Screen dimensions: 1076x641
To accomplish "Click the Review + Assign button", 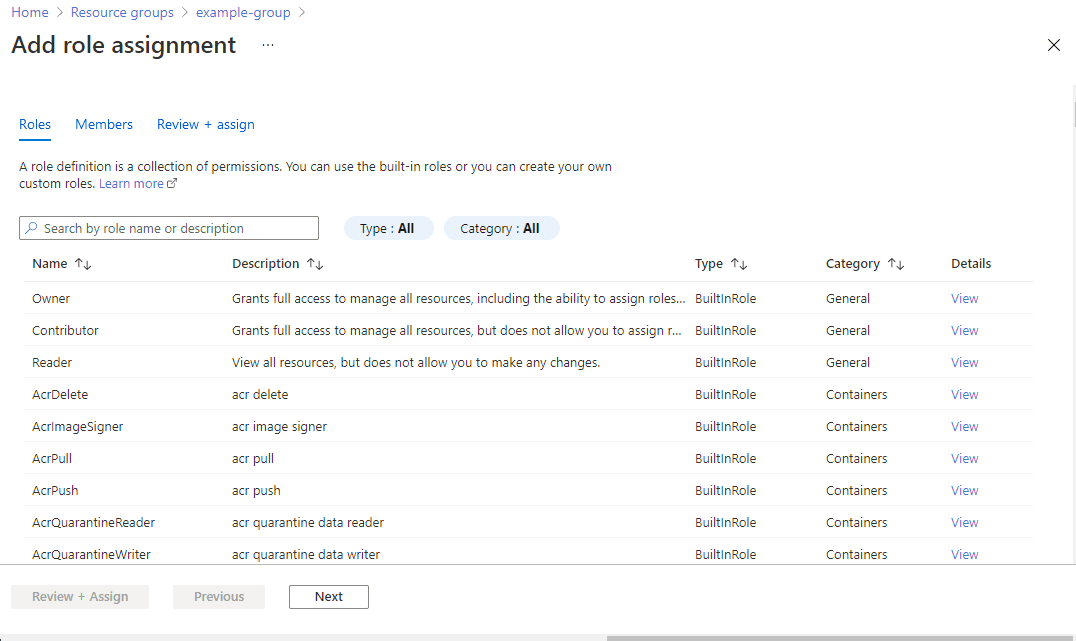I will pyautogui.click(x=80, y=596).
